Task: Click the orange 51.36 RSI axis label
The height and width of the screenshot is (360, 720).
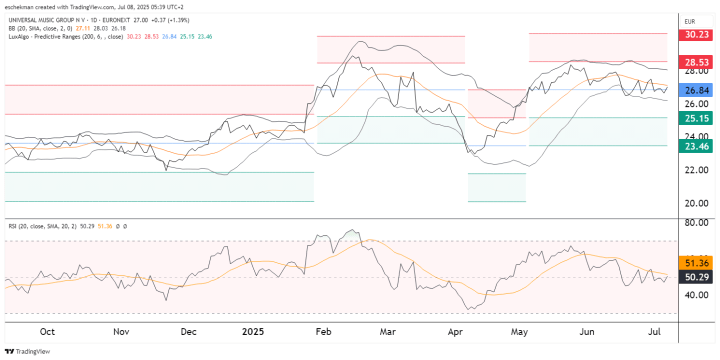Action: click(697, 264)
